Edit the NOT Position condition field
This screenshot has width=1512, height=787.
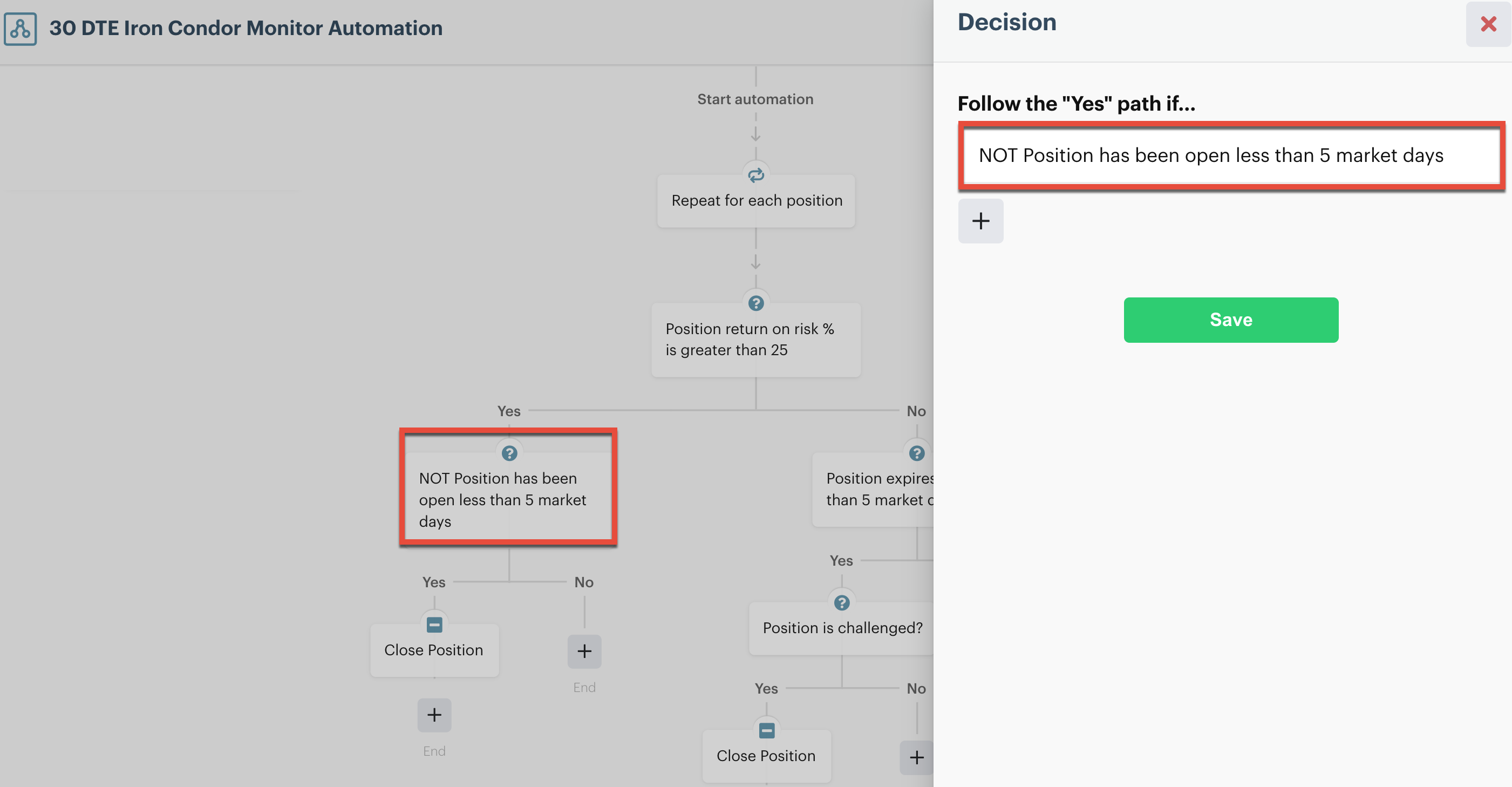(x=1231, y=155)
